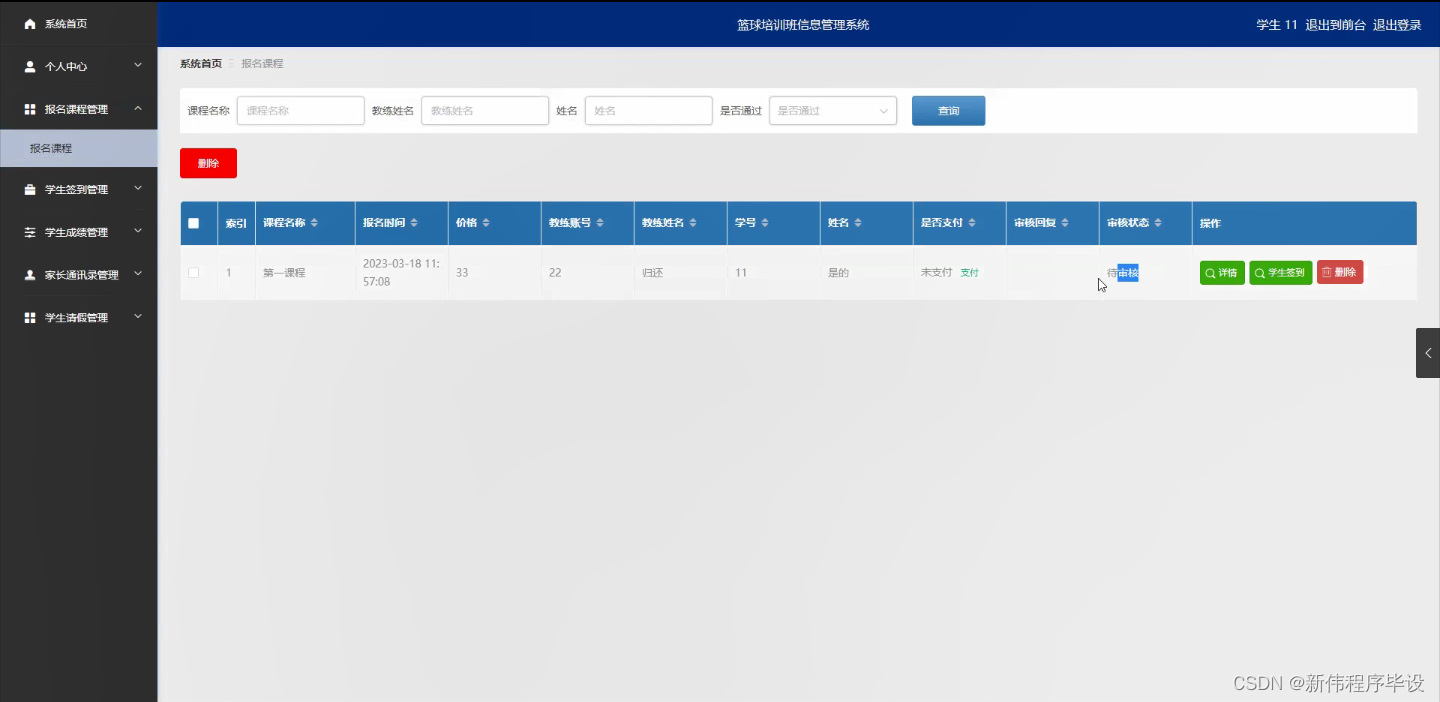This screenshot has height=702, width=1440.
Task: Expand the 学生成绩管理 menu chevron
Action: pos(138,231)
